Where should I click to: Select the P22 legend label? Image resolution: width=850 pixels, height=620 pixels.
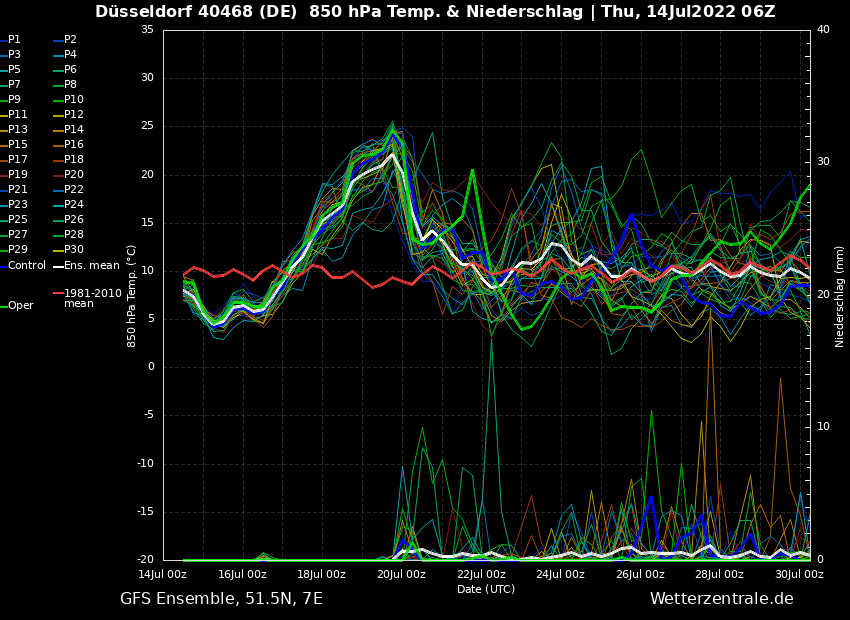[73, 190]
